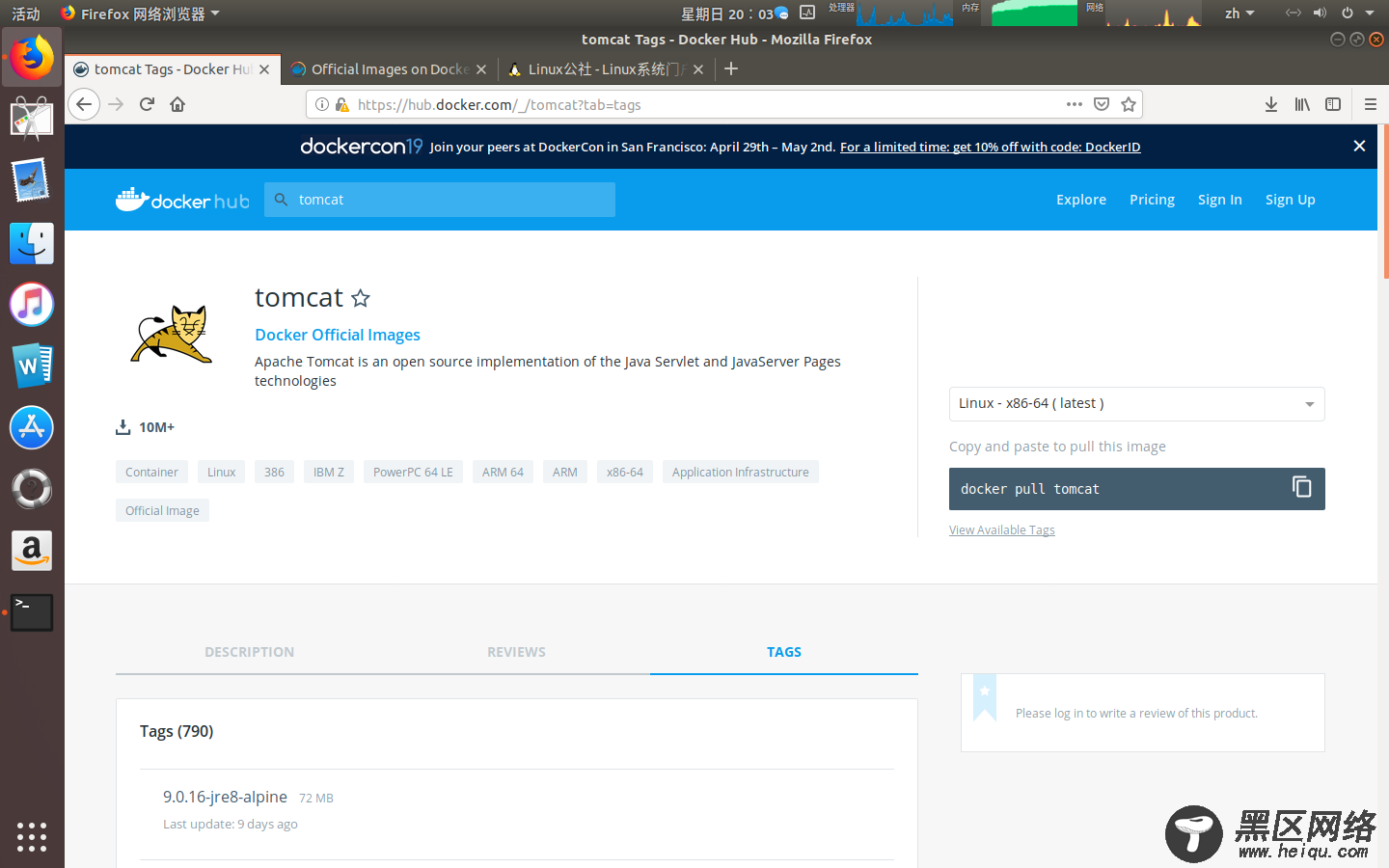The height and width of the screenshot is (868, 1389).
Task: Open the system power menu arrow
Action: [x=1370, y=14]
